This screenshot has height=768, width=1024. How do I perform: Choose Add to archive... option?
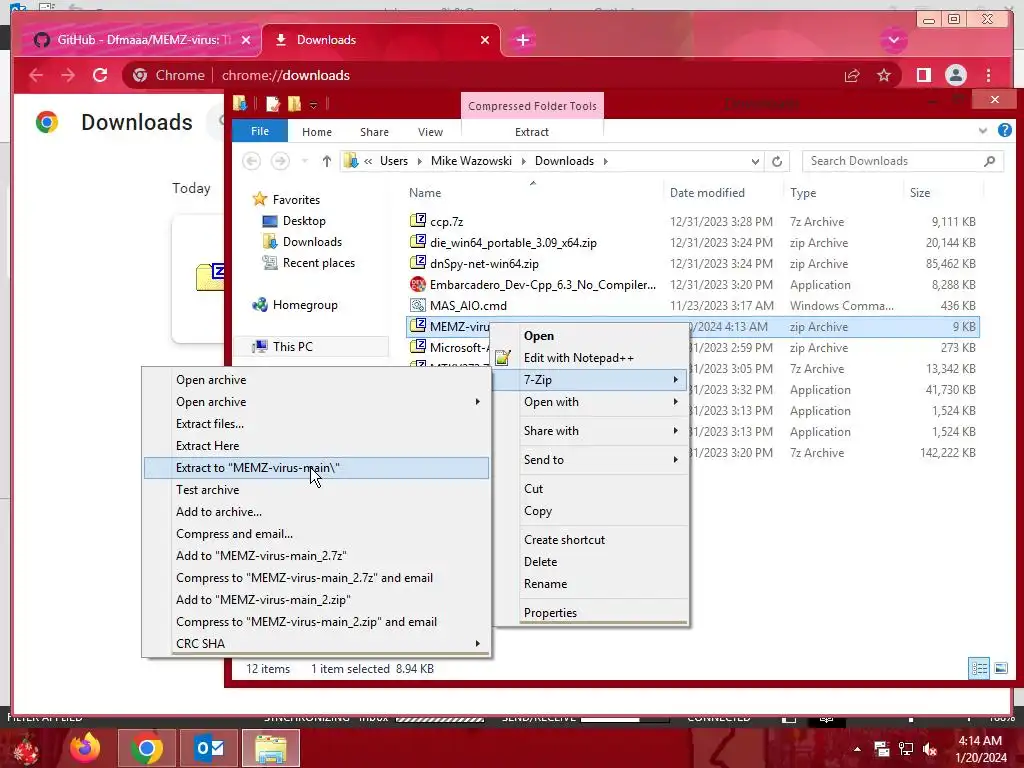316,512
